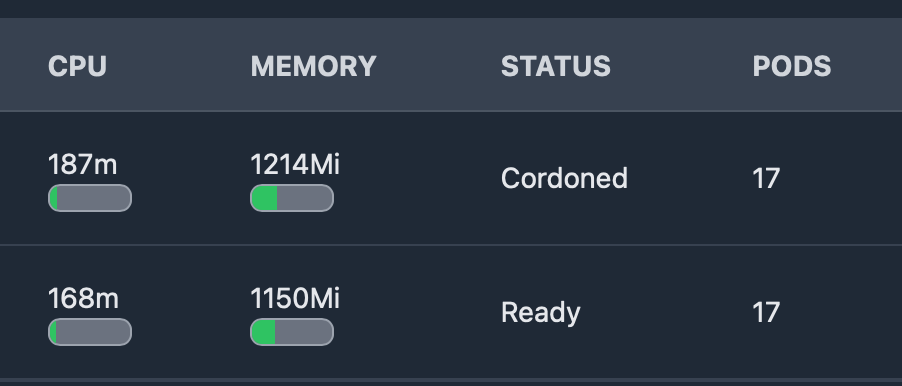The width and height of the screenshot is (902, 386).
Task: Click pod count 17 in Ready row
Action: click(766, 312)
